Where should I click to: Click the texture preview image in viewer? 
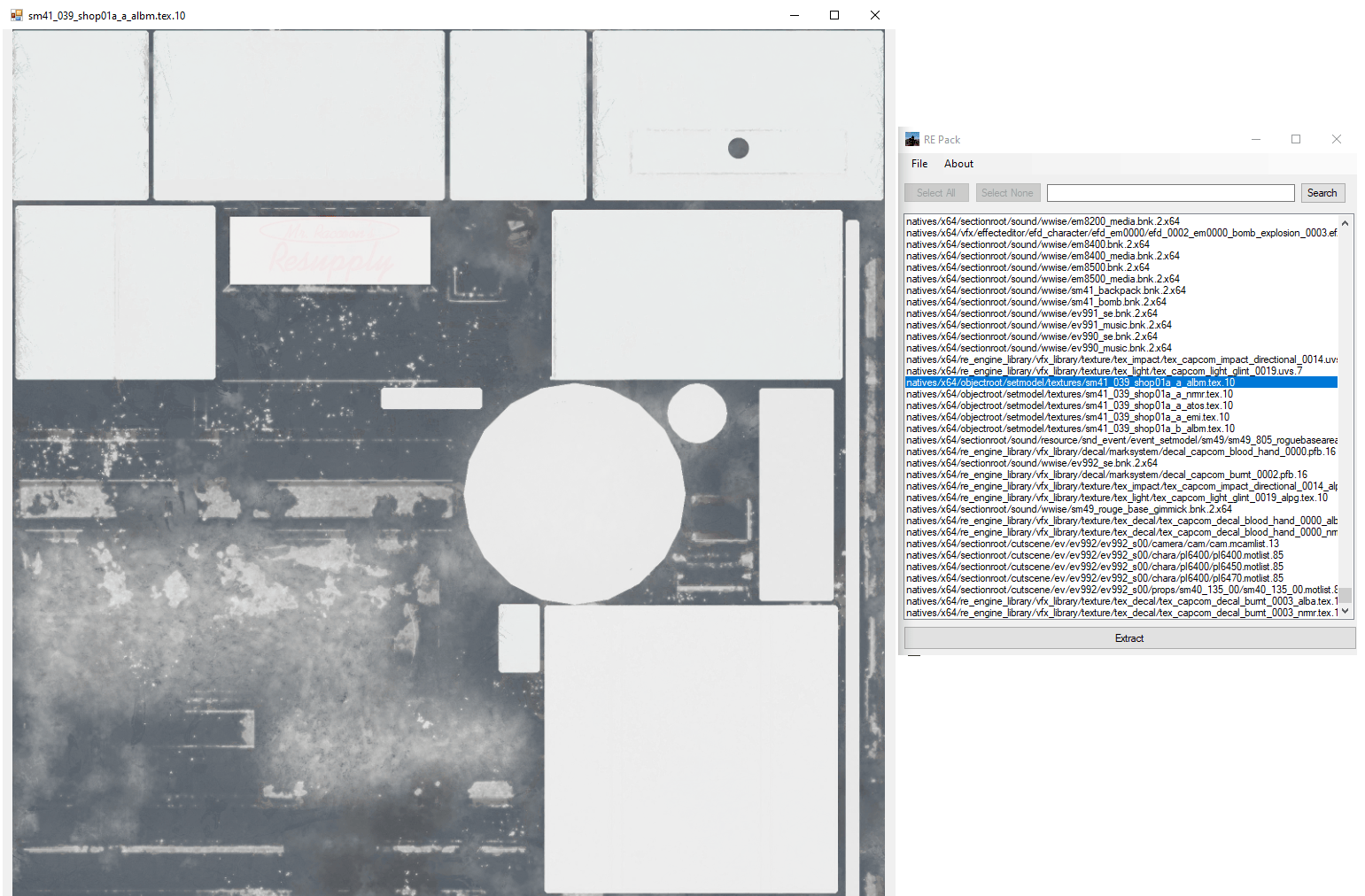click(x=448, y=462)
